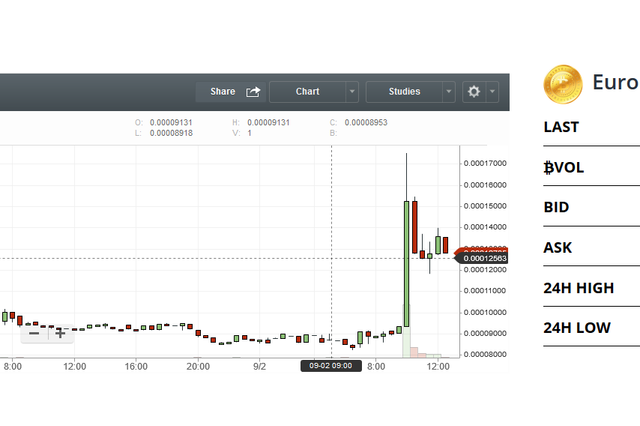Click the share arrow icon
Screen dimensions: 640x426
253,91
